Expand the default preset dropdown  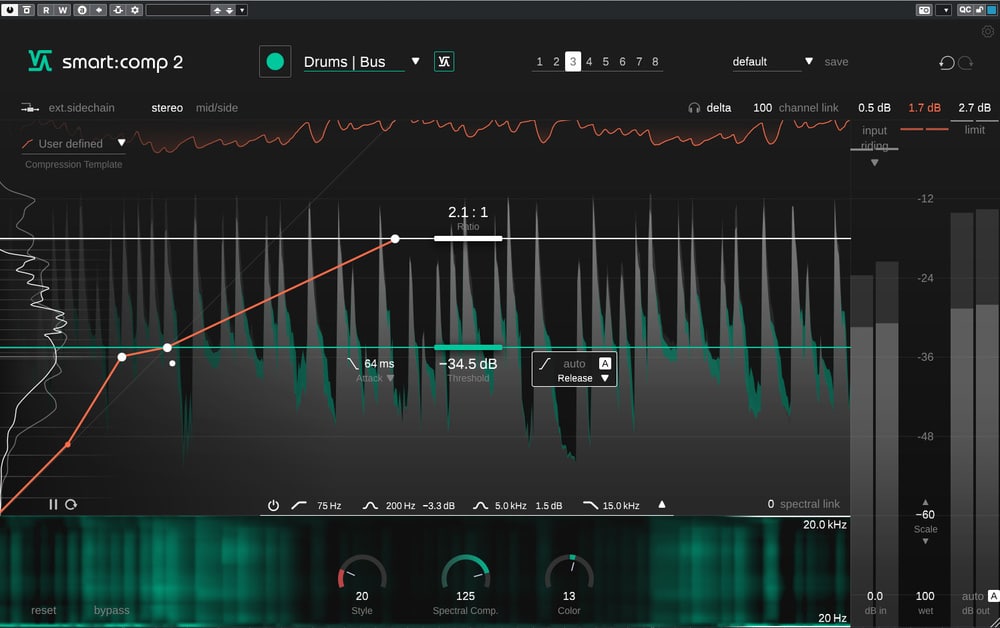click(809, 62)
